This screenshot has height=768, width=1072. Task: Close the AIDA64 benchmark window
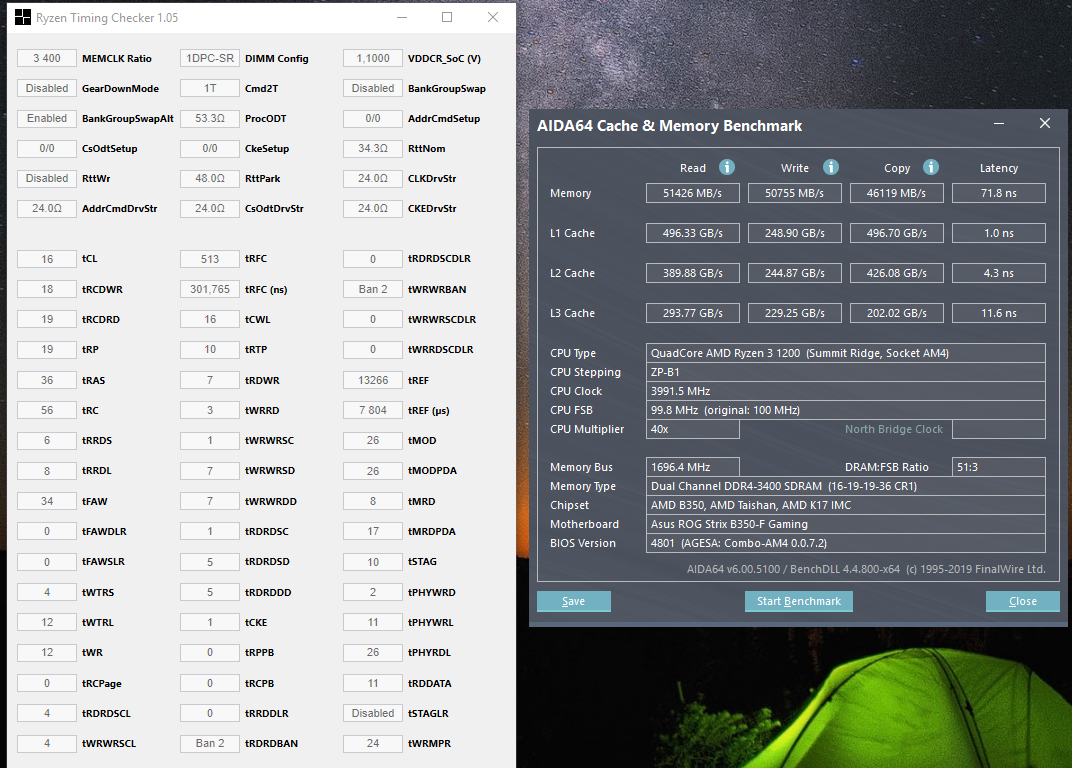click(x=1045, y=123)
